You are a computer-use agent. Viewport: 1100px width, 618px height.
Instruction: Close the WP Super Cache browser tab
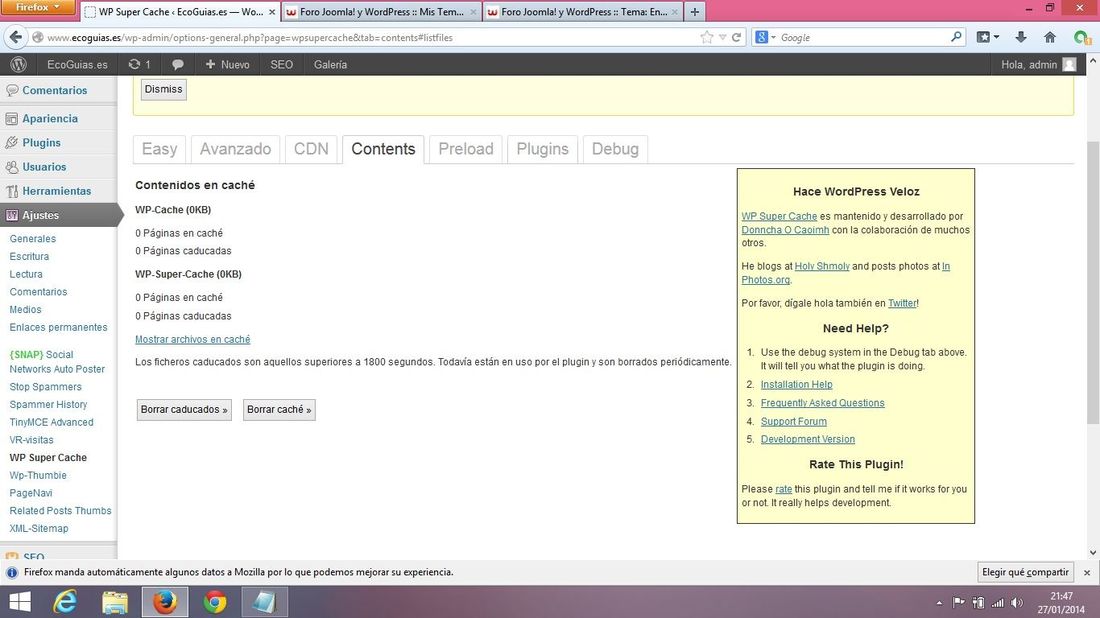[271, 12]
